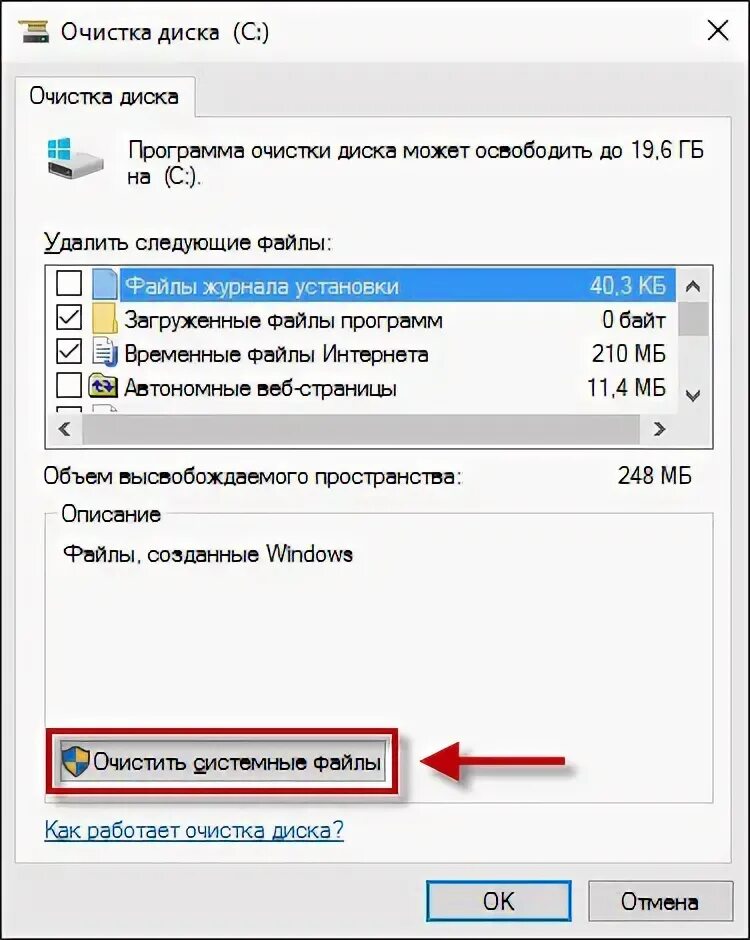Click the document icon for Временные файлы Интернета
The width and height of the screenshot is (750, 940).
point(104,352)
